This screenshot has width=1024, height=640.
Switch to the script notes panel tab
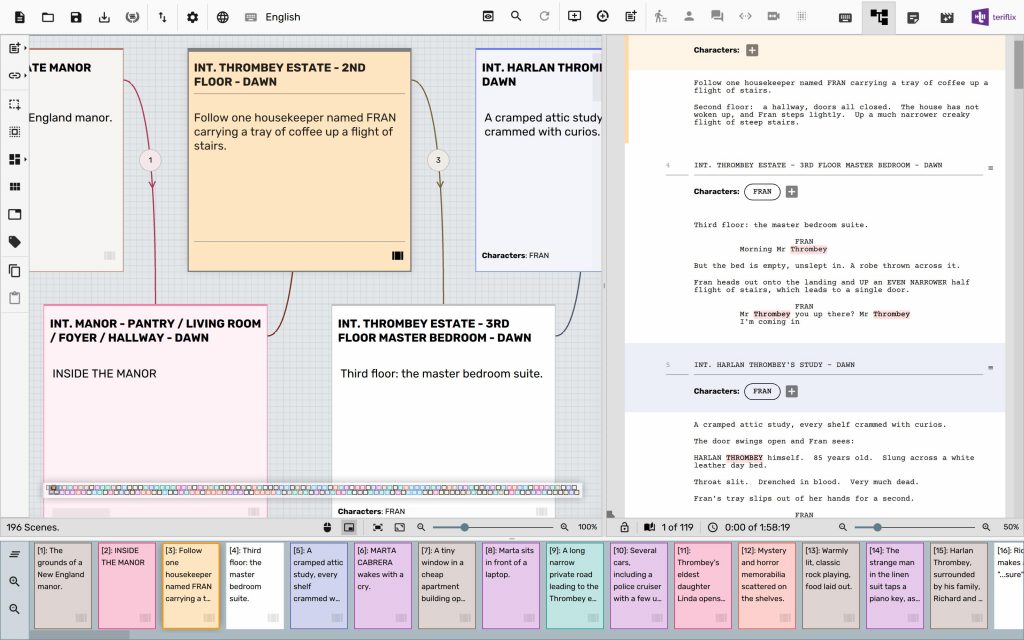(912, 16)
